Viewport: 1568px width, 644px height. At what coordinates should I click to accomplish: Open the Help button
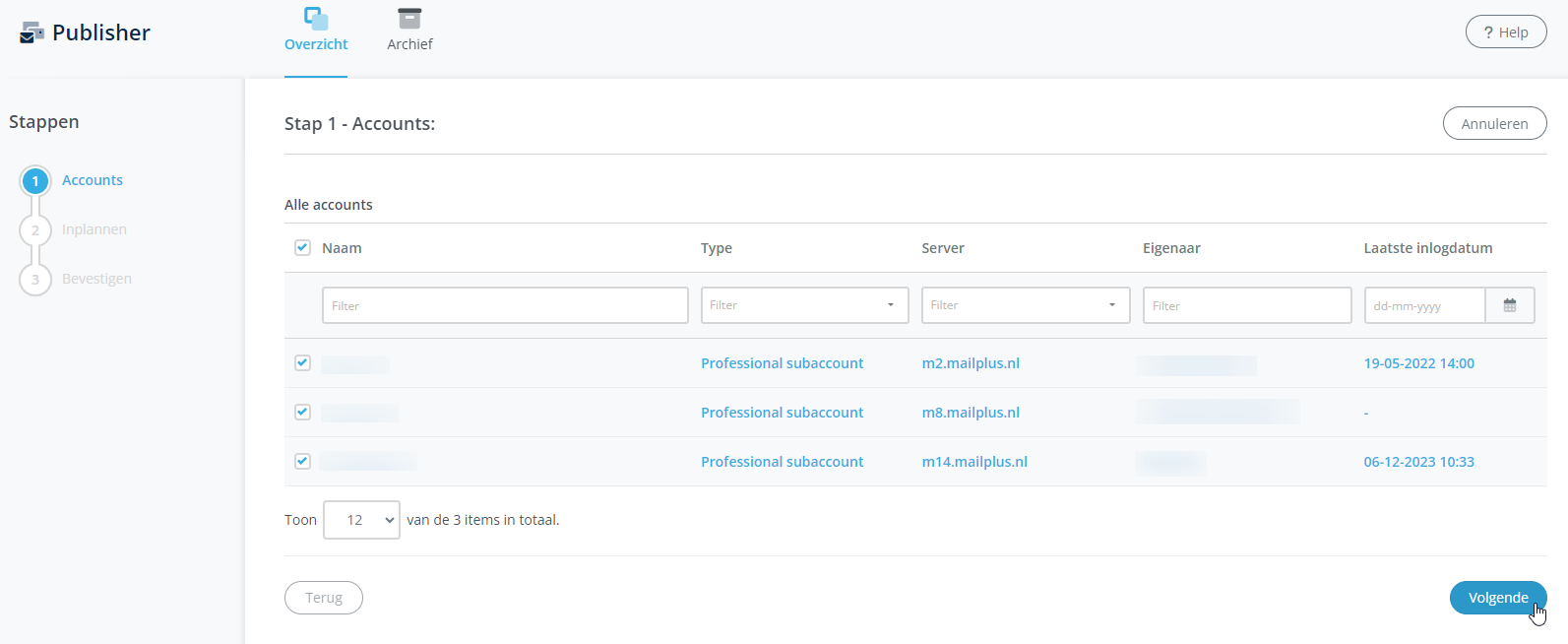(x=1505, y=32)
